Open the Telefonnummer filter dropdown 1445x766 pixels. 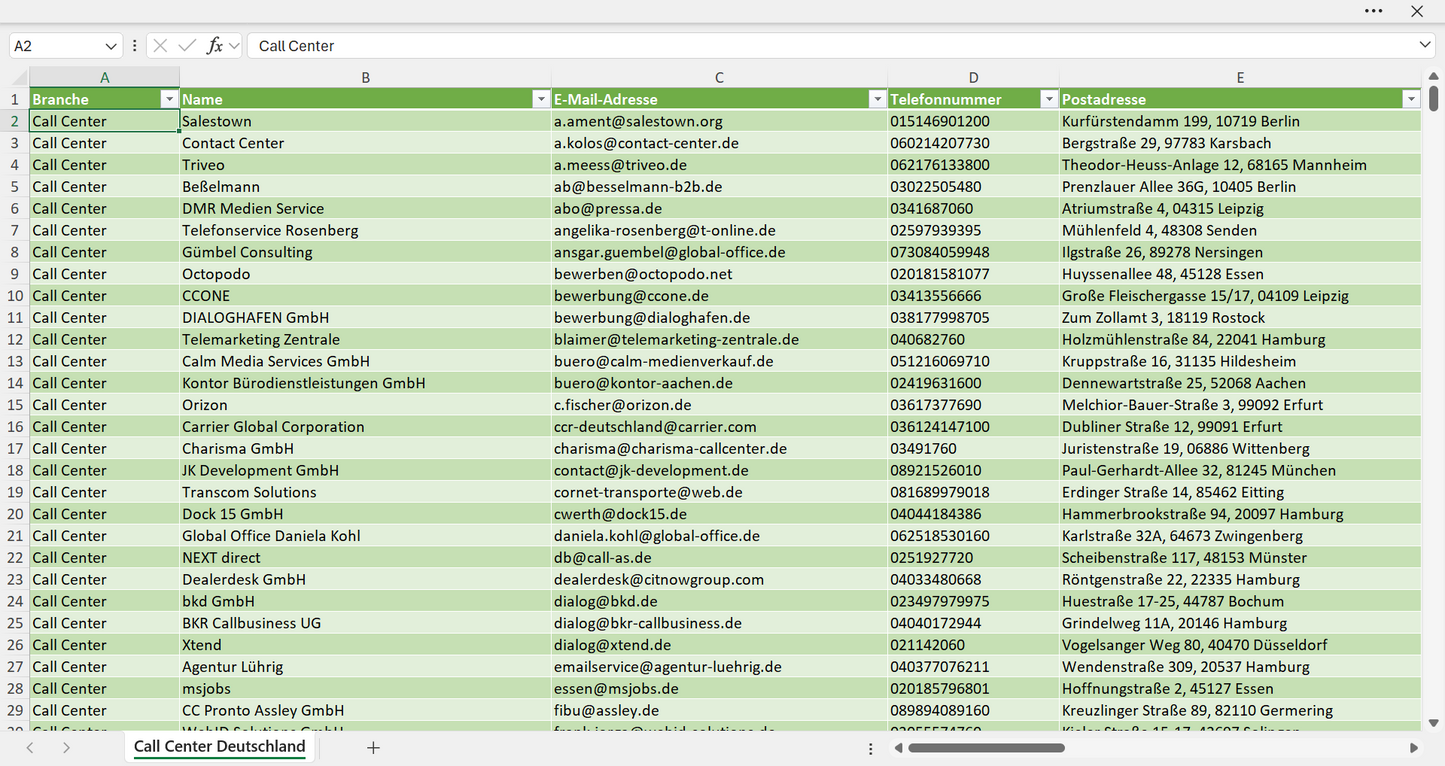point(1049,99)
